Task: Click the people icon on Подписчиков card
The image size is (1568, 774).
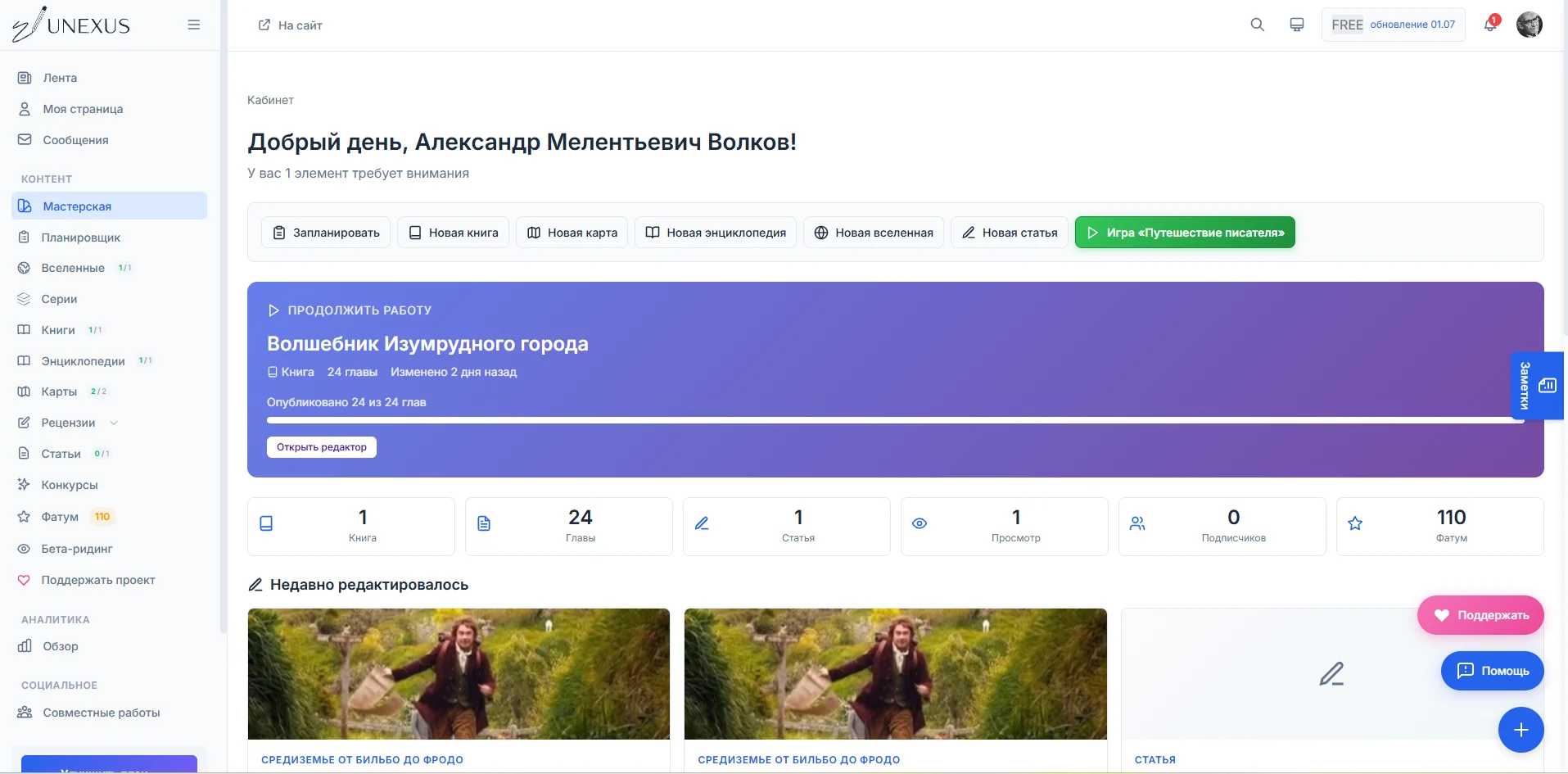Action: (1137, 523)
